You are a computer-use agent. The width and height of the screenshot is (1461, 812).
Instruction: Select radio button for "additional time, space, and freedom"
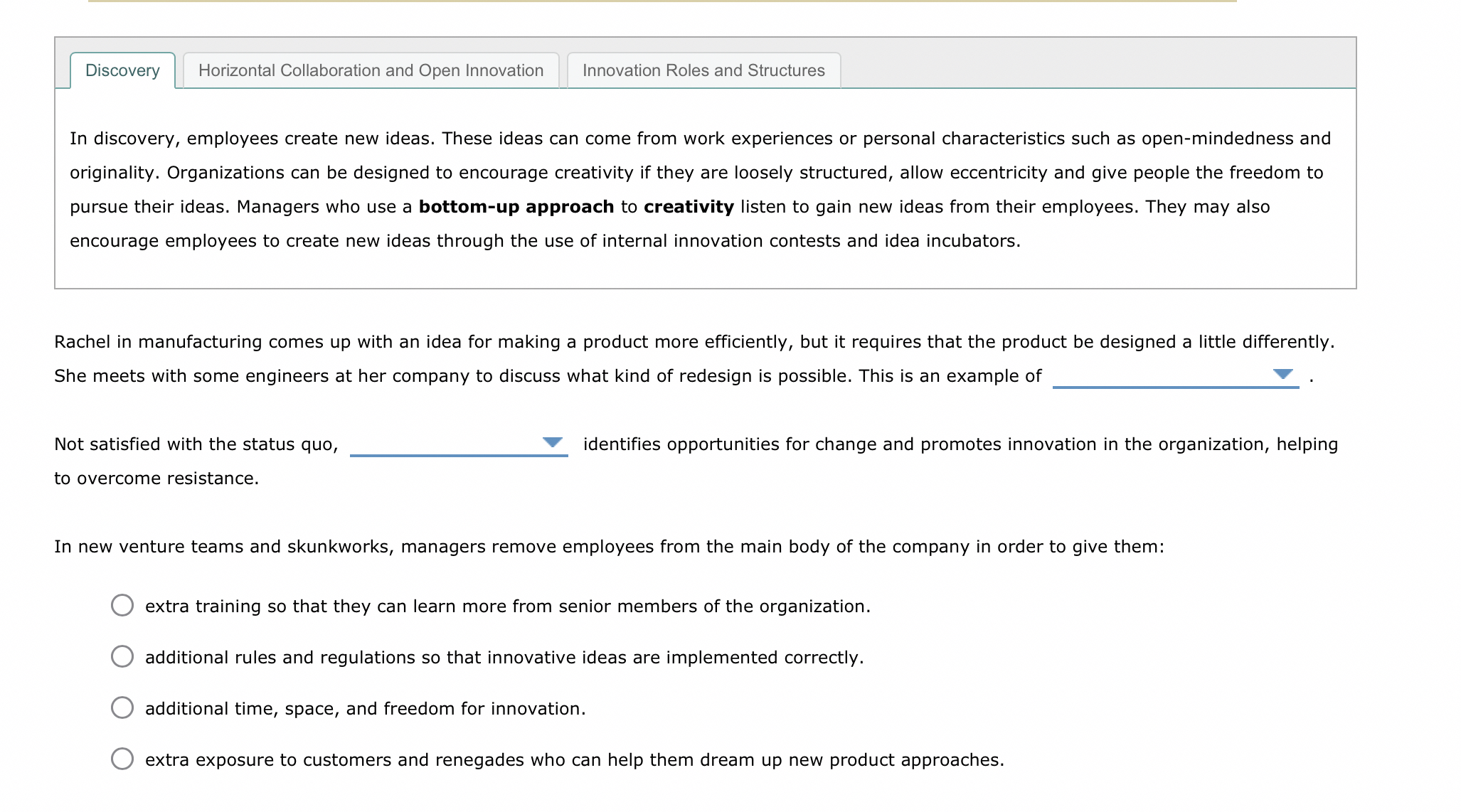[x=122, y=707]
